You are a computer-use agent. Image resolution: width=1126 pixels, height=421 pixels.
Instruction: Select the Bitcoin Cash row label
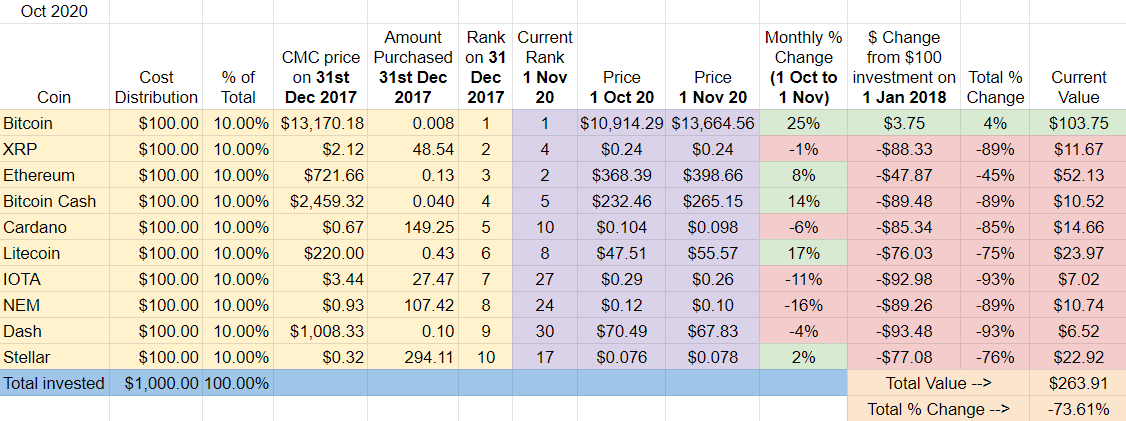[x=50, y=201]
